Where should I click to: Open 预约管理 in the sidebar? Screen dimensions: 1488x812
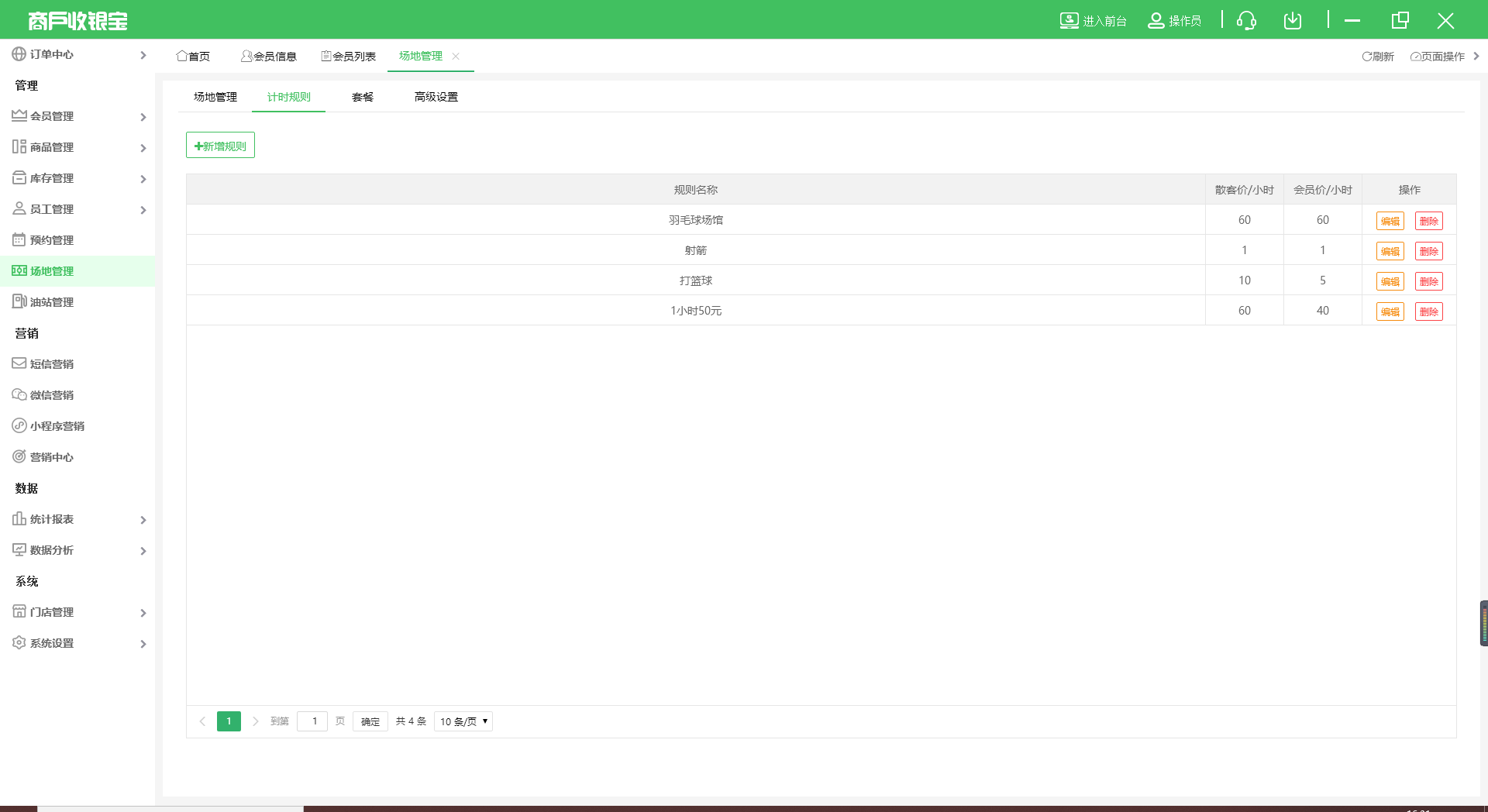pos(52,240)
